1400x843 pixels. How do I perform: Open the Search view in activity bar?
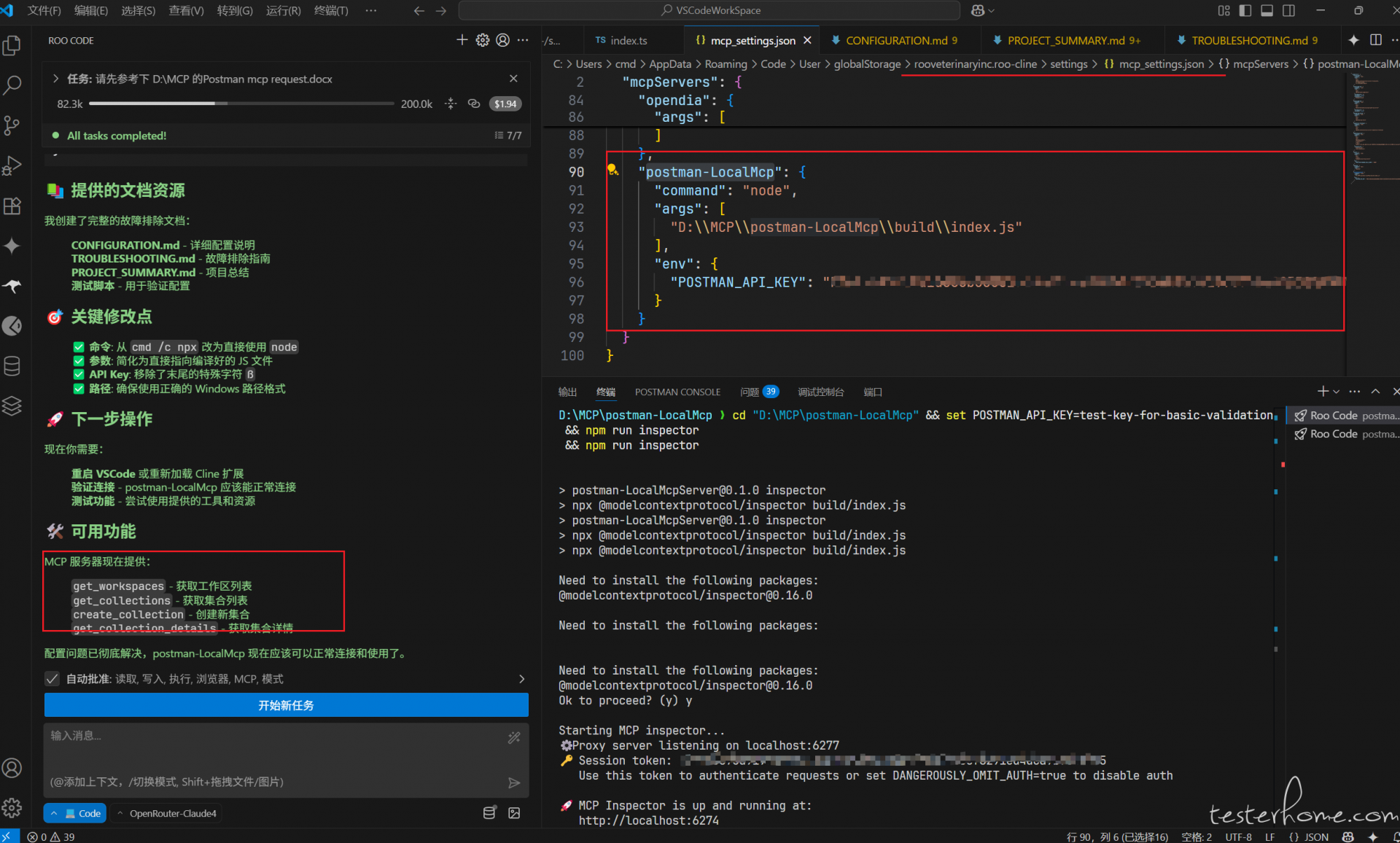(12, 85)
